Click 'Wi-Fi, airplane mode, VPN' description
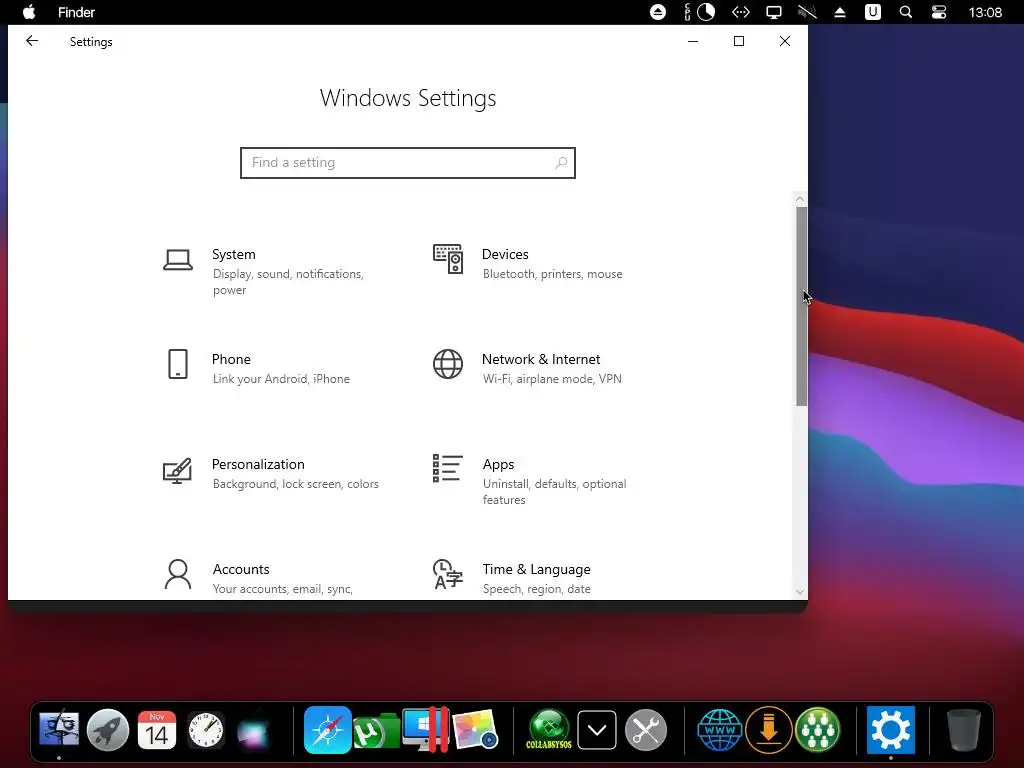Viewport: 1024px width, 768px height. (552, 379)
